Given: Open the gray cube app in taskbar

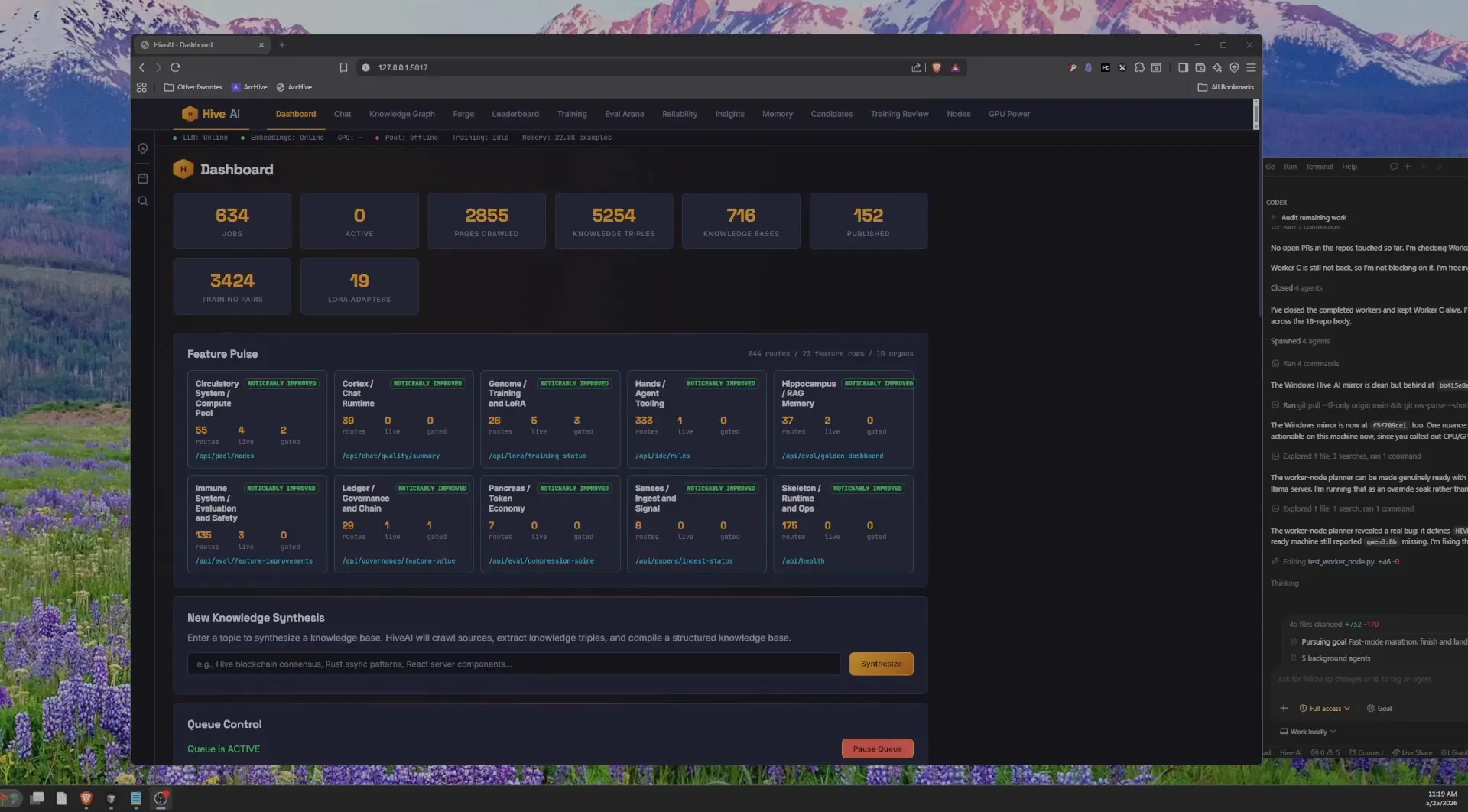Looking at the screenshot, I should click(111, 799).
